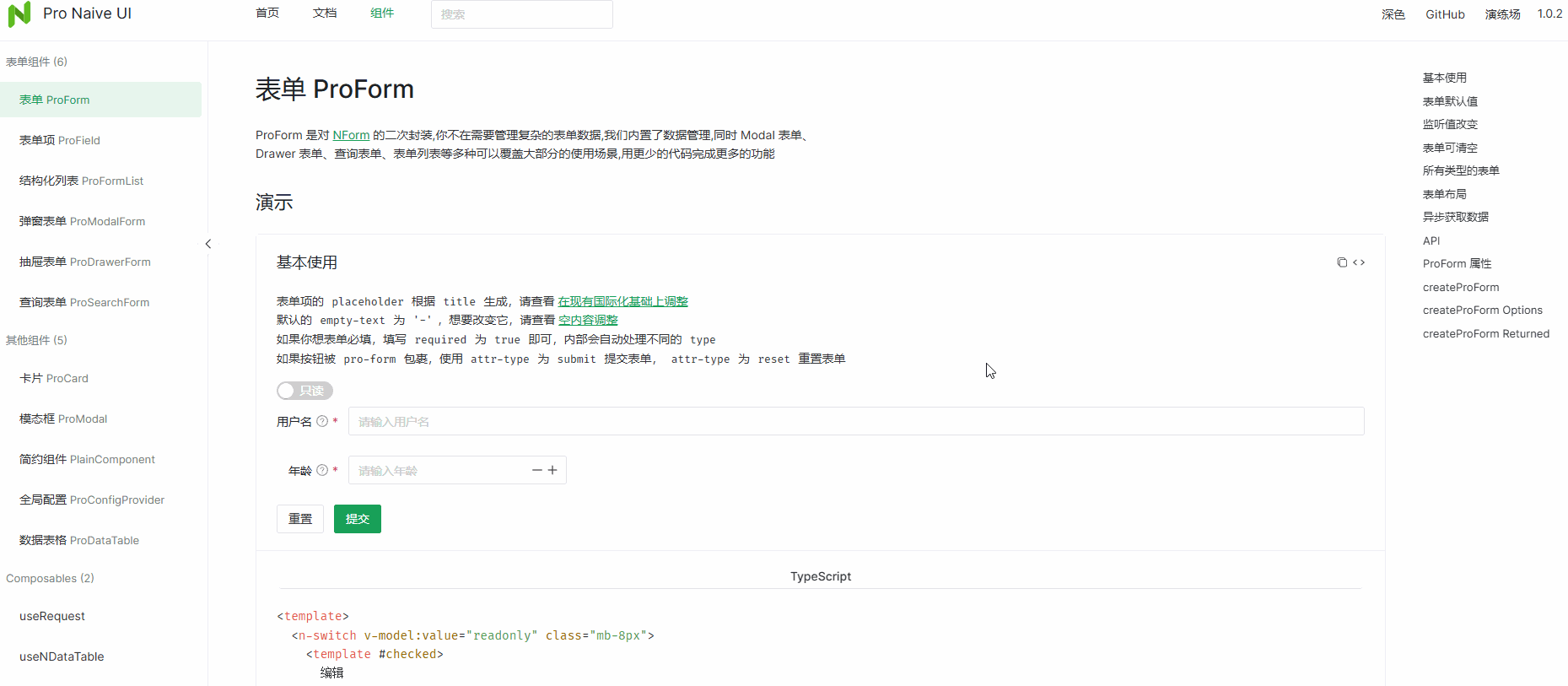
Task: Click the 其他组件 (5) group header
Action: pyautogui.click(x=36, y=340)
